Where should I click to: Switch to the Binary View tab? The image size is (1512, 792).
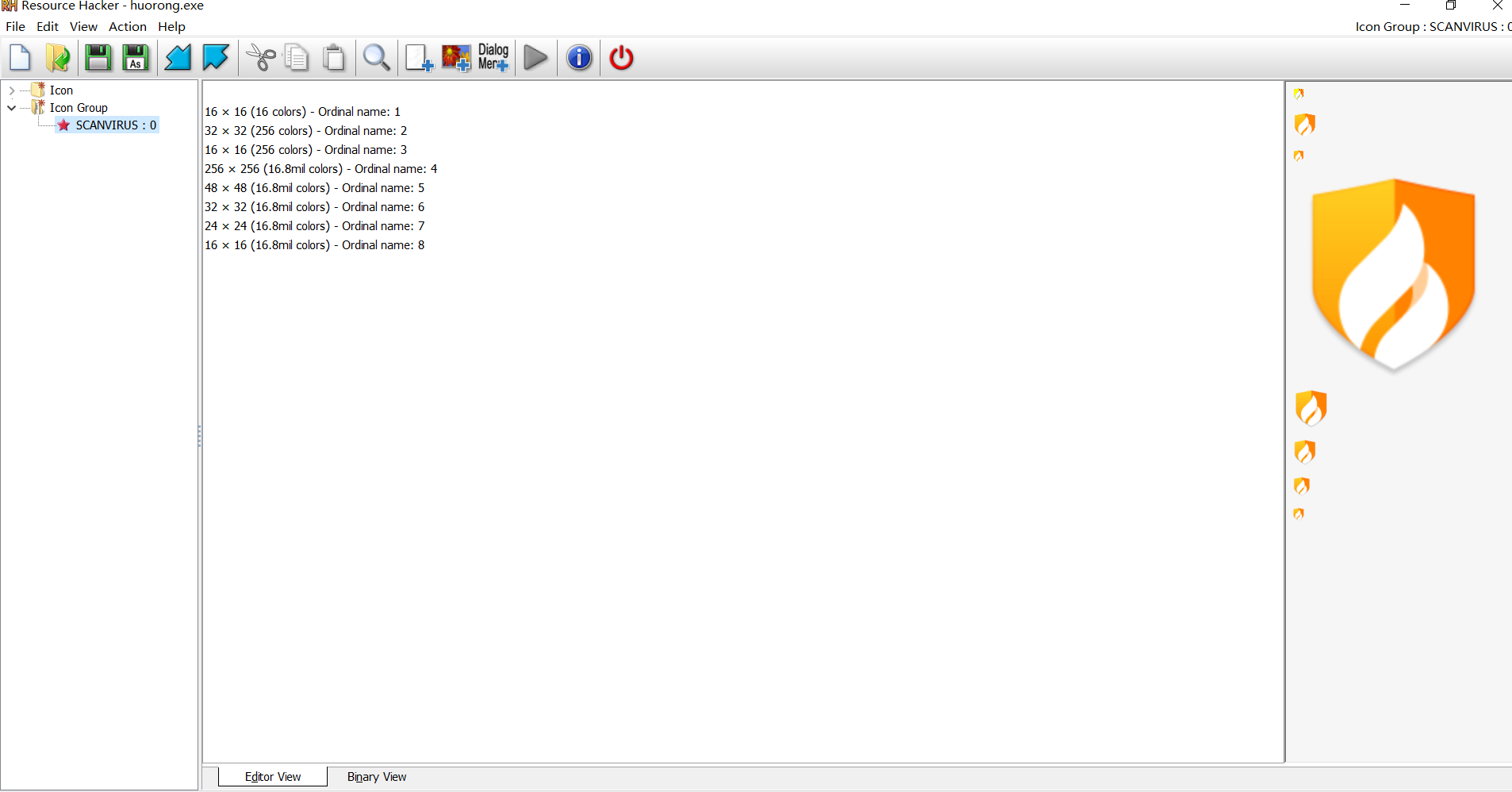pos(377,777)
